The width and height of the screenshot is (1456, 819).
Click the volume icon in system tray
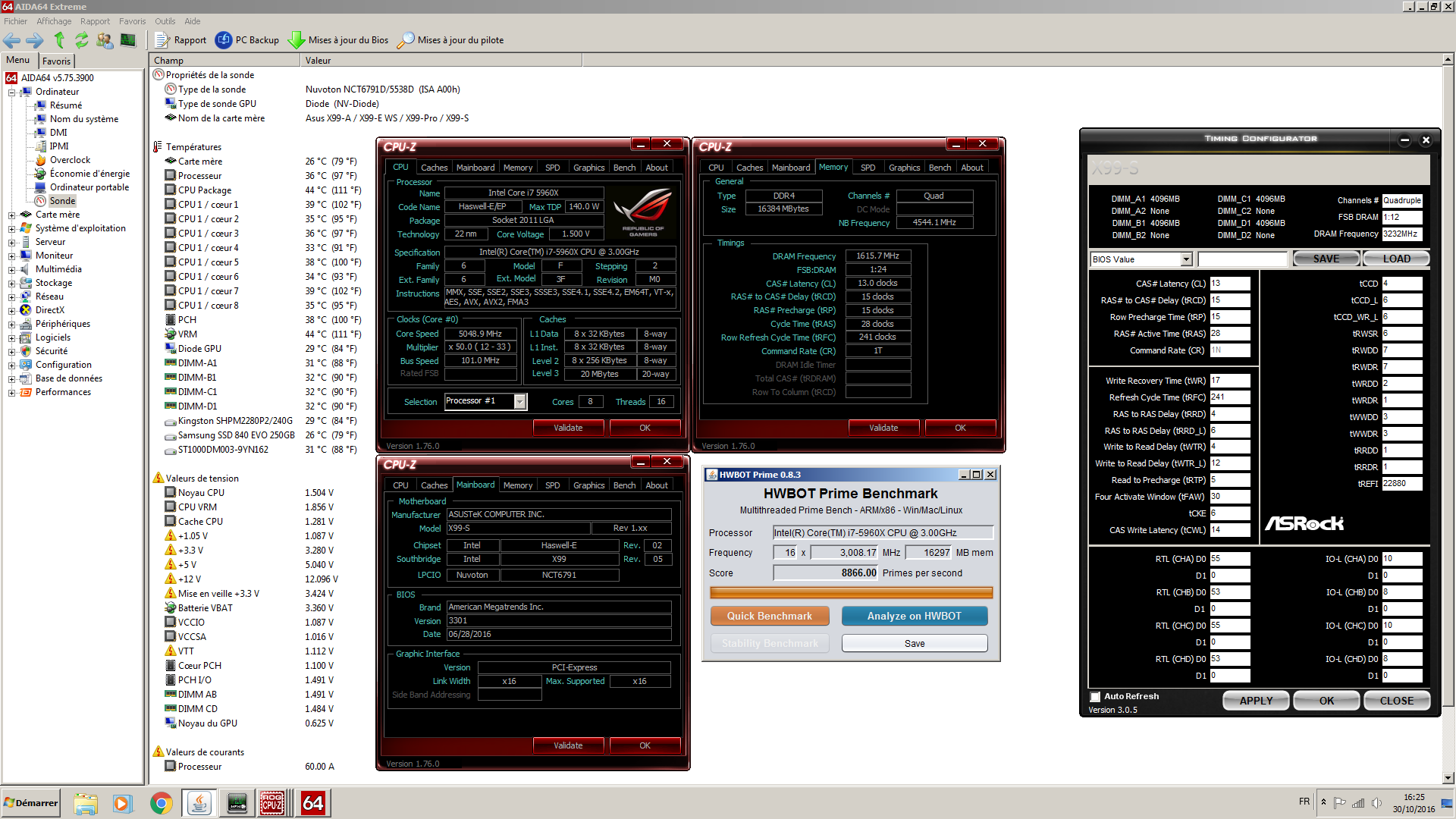[1376, 803]
